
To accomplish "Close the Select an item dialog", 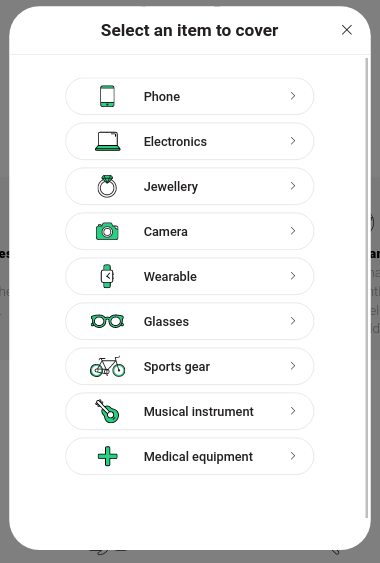I will [x=347, y=30].
